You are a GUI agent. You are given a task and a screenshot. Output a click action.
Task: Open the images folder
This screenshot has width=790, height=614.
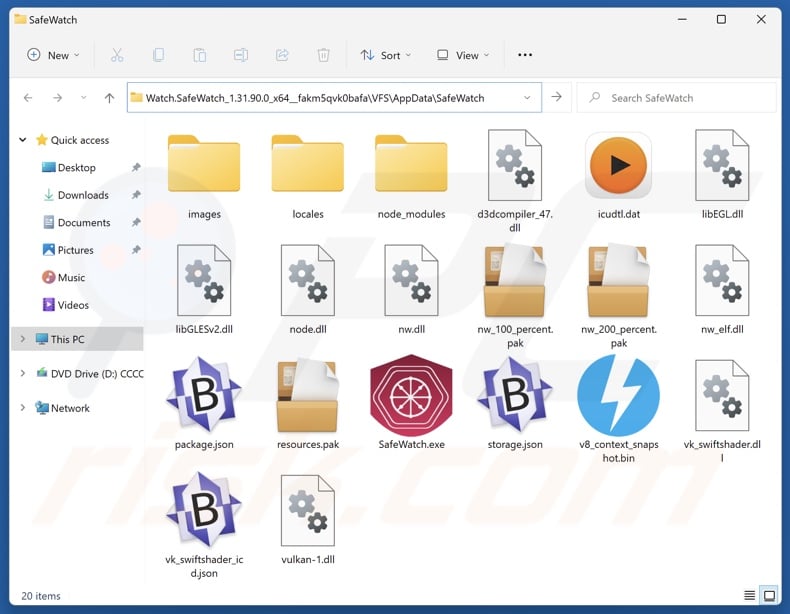coord(204,174)
